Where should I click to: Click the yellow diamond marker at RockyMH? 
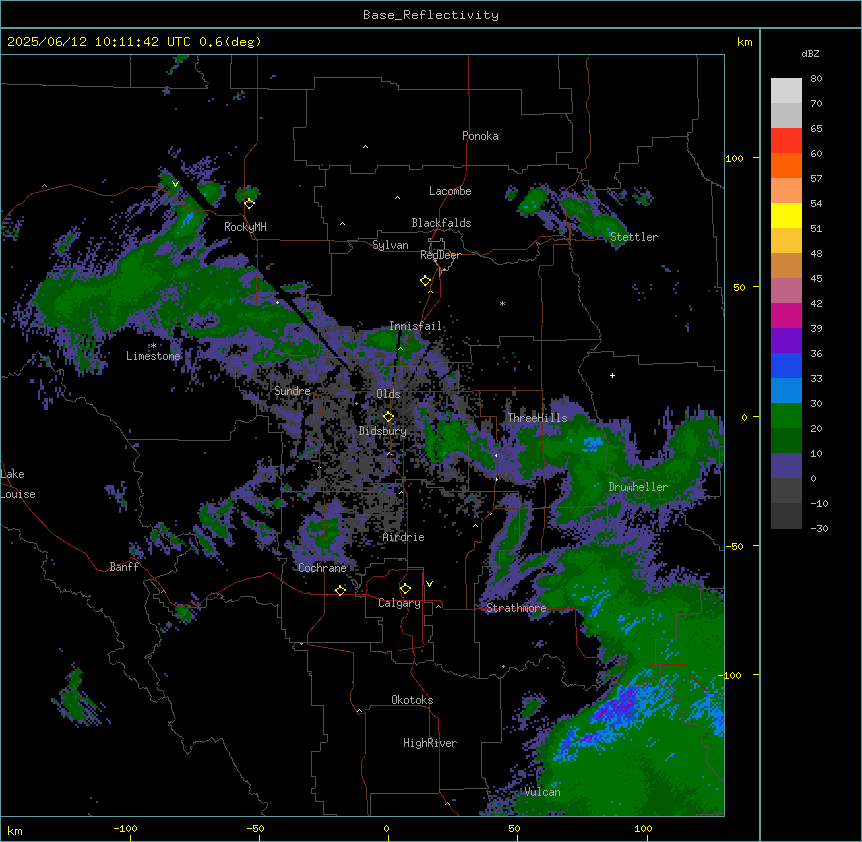coord(249,204)
